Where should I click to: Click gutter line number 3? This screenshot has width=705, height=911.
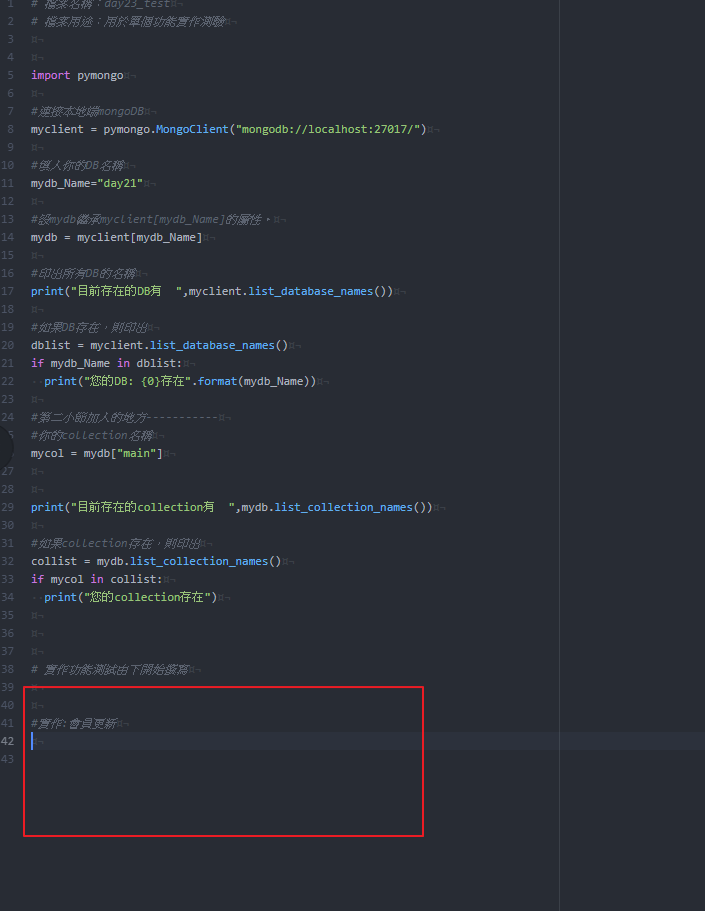[10, 39]
